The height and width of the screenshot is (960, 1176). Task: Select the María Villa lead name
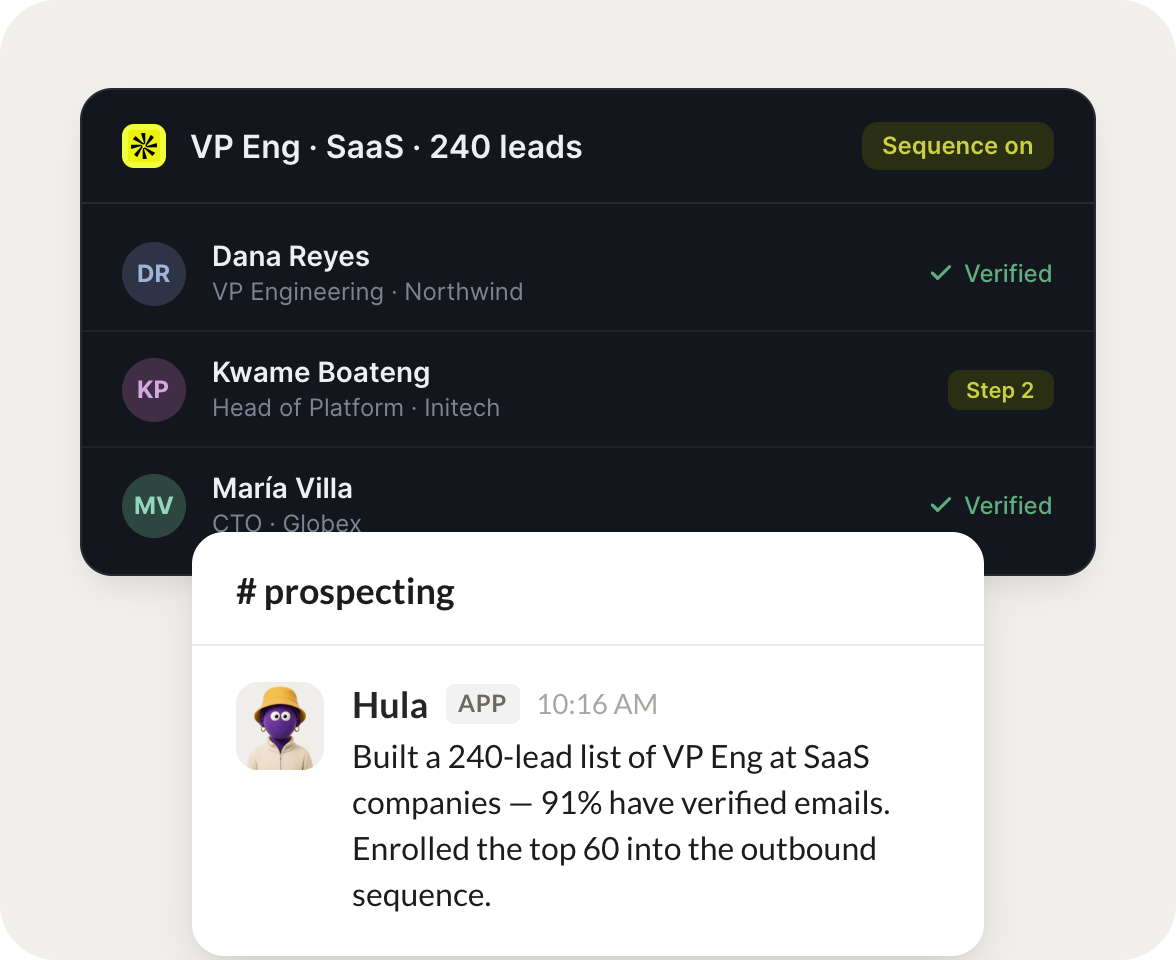[283, 488]
